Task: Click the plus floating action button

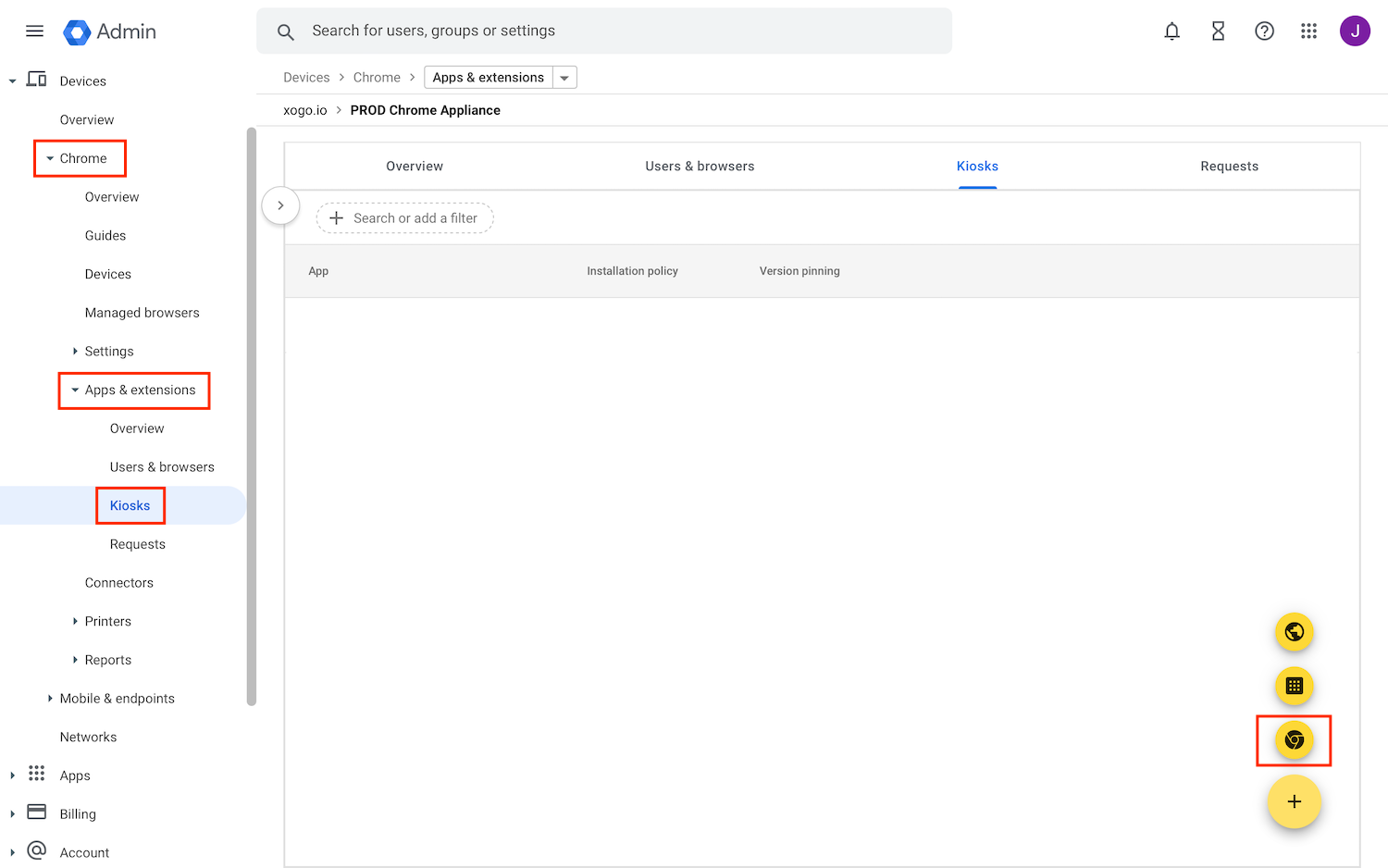Action: tap(1294, 801)
